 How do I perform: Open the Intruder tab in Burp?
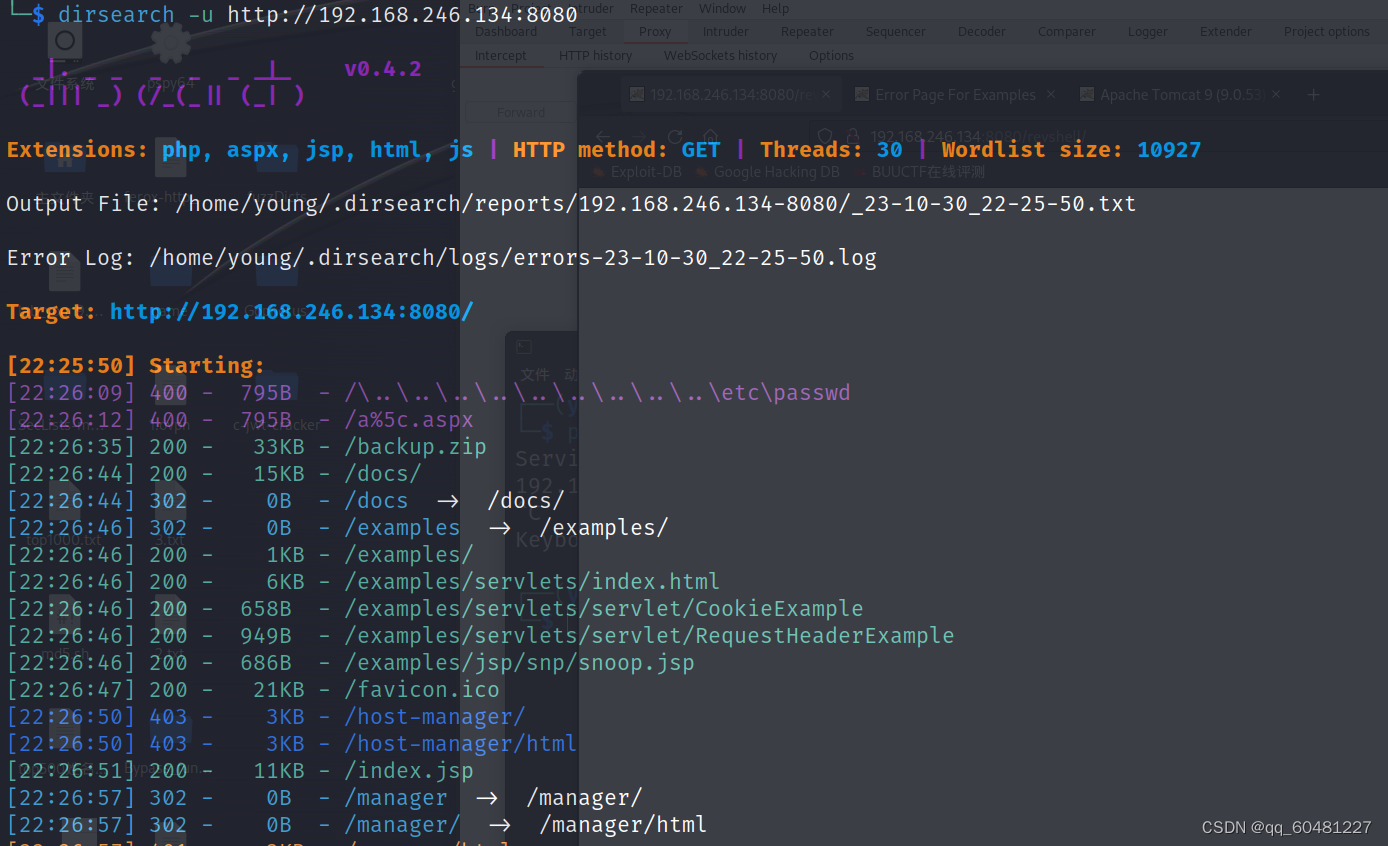point(725,32)
